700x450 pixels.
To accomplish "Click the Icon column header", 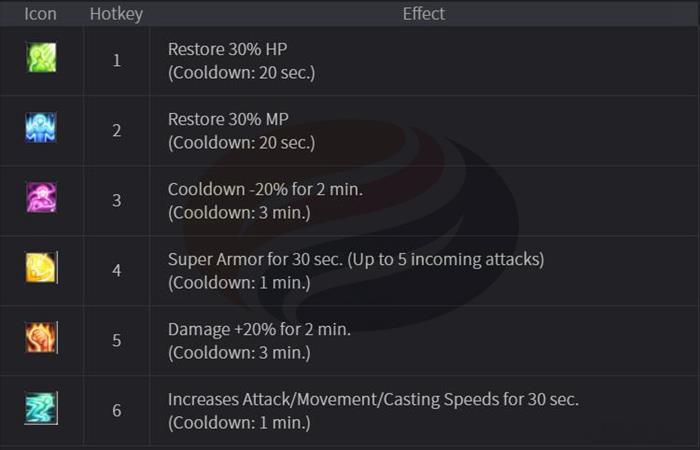I will click(x=41, y=14).
